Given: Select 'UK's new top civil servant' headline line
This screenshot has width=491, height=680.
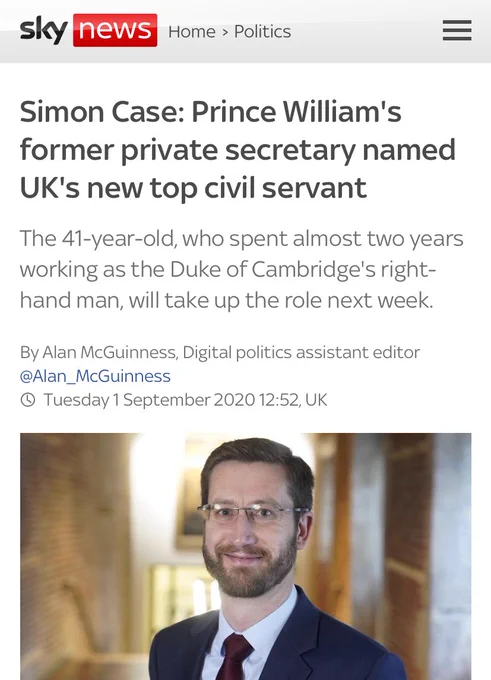Looking at the screenshot, I should pos(193,188).
